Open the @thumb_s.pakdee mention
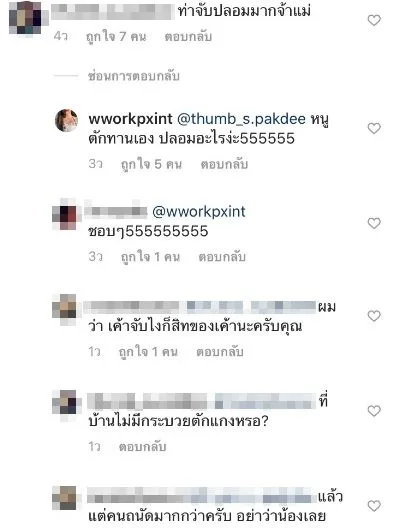 pos(241,119)
